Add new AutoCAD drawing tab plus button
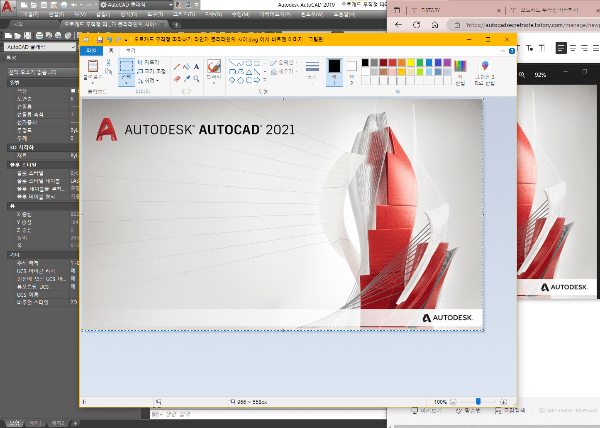Image resolution: width=600 pixels, height=428 pixels. pyautogui.click(x=176, y=24)
